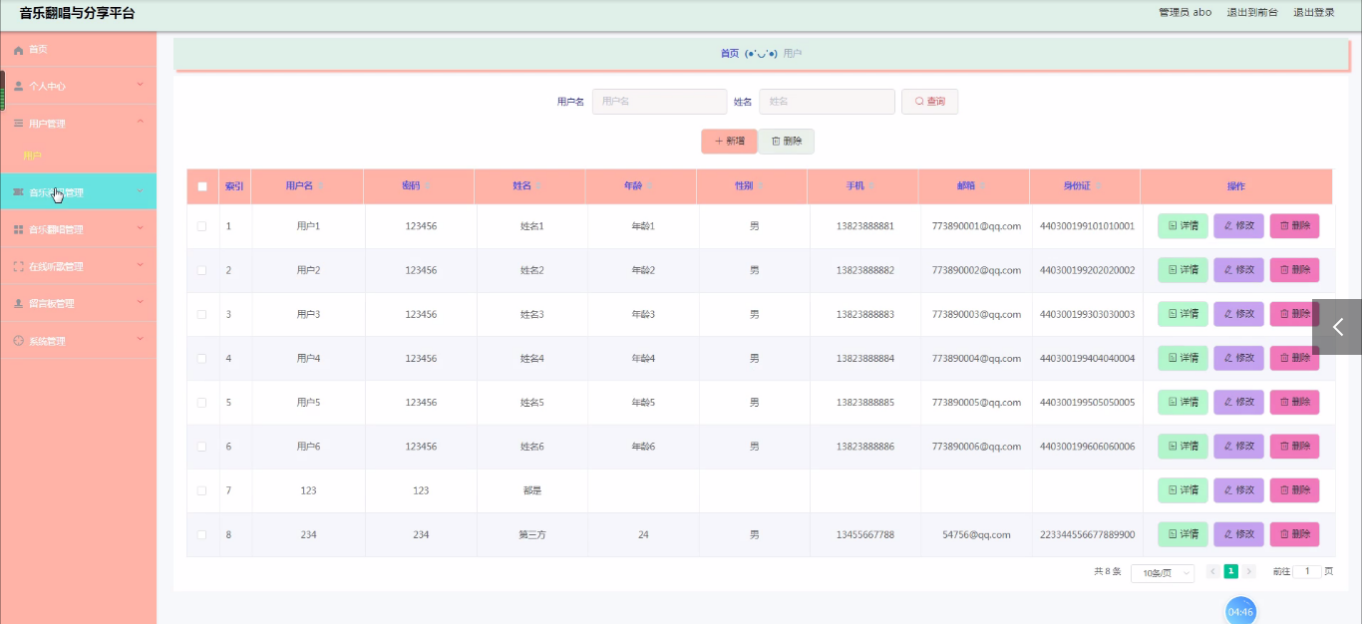Check the checkbox for row with username 234
The image size is (1362, 624).
click(x=202, y=534)
